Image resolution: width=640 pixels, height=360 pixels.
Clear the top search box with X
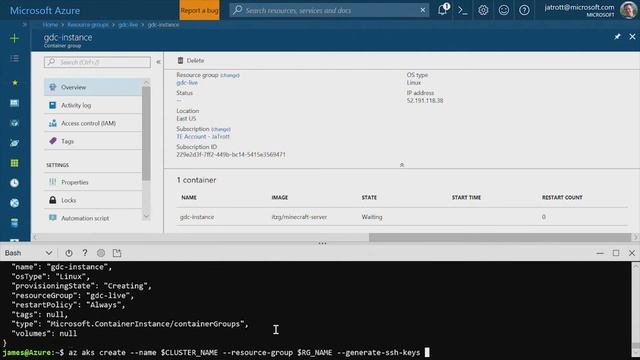423,10
